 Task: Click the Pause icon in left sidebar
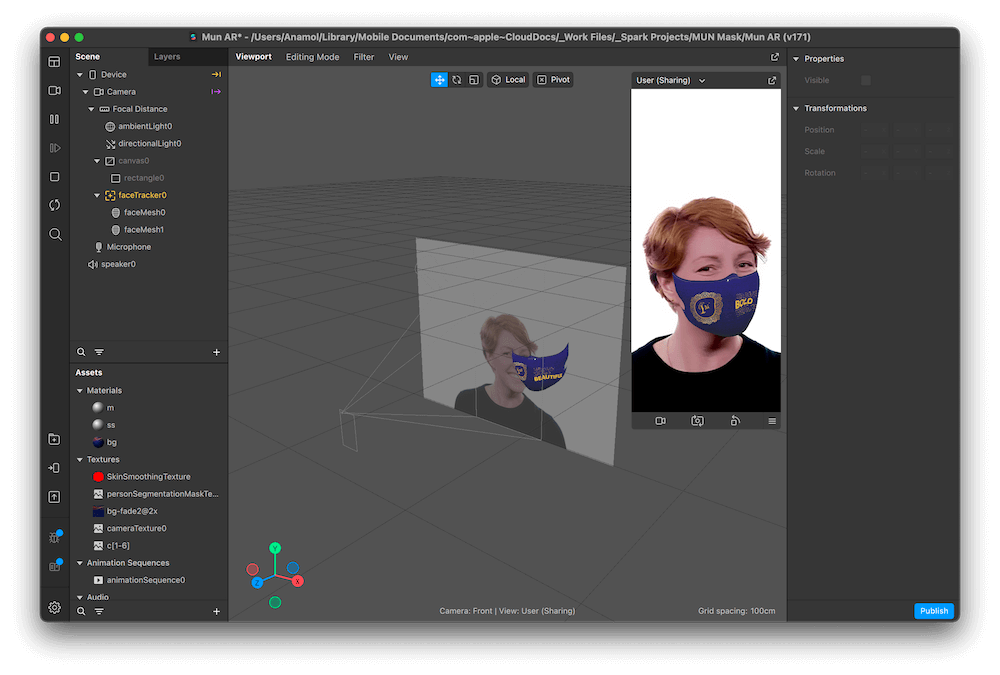click(x=55, y=119)
